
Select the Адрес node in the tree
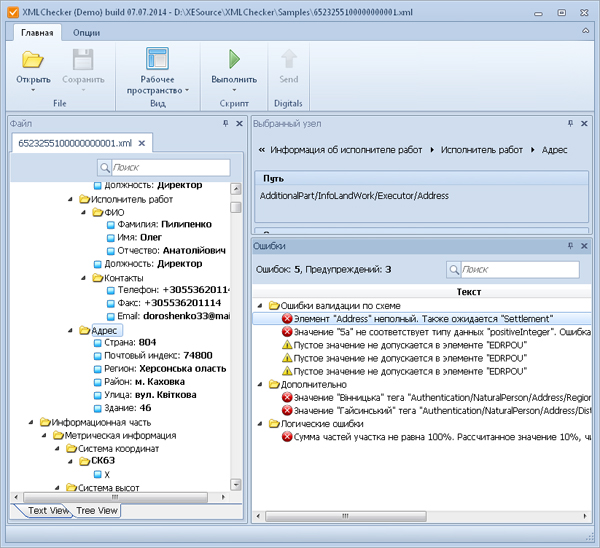point(105,329)
